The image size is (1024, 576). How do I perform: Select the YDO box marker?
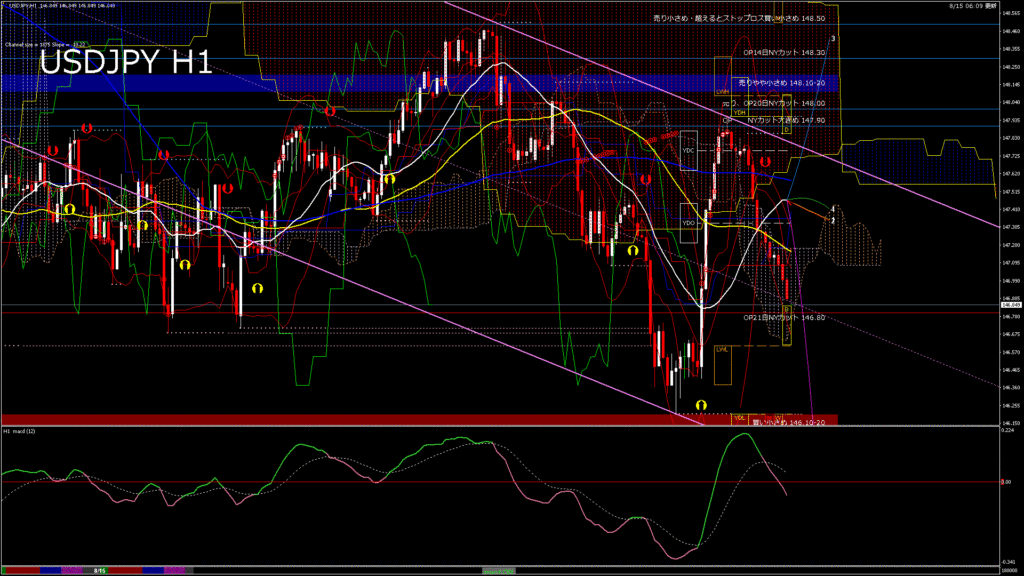tap(688, 223)
